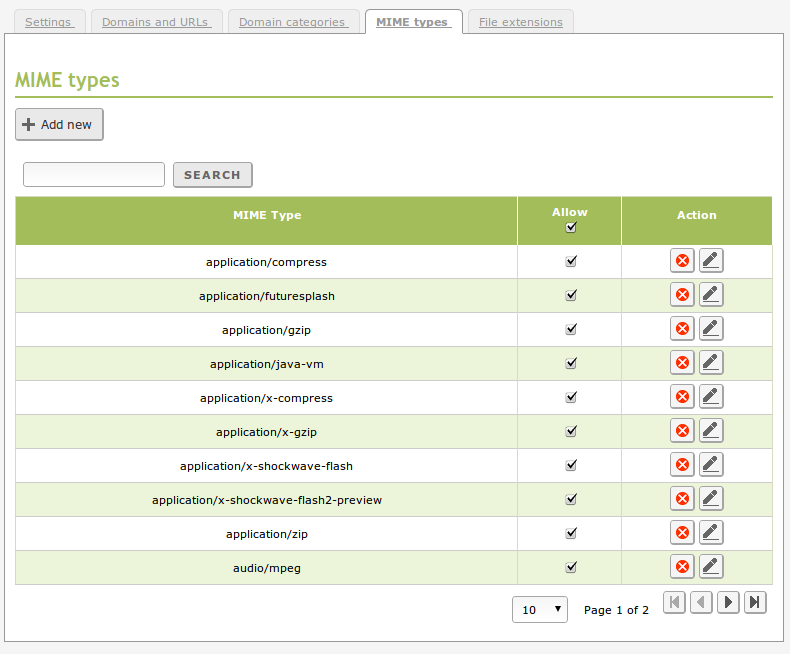Uncheck Allow for application/compress
The image size is (790, 654).
(571, 261)
